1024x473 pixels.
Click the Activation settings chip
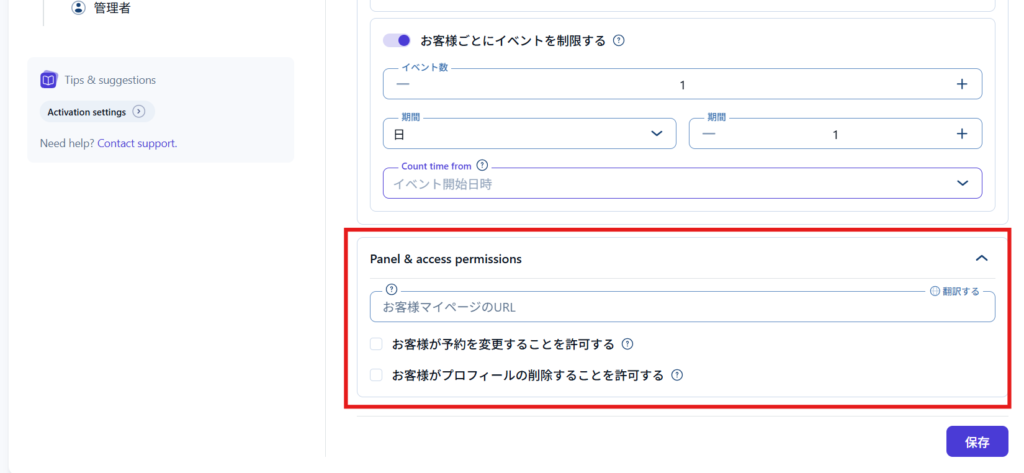pyautogui.click(x=87, y=112)
